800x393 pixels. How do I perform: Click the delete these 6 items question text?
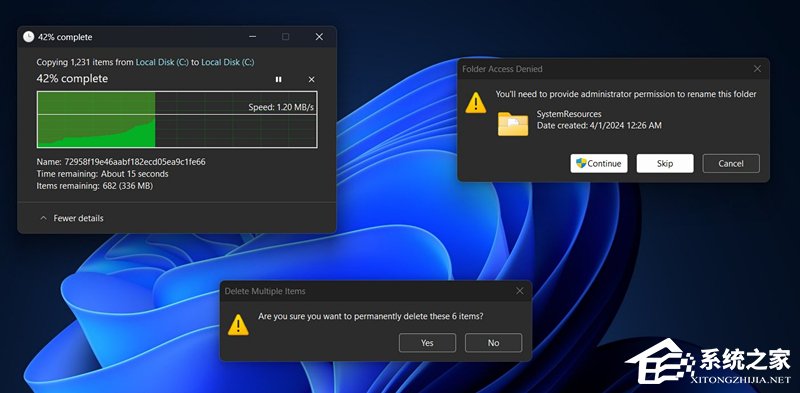[x=370, y=316]
